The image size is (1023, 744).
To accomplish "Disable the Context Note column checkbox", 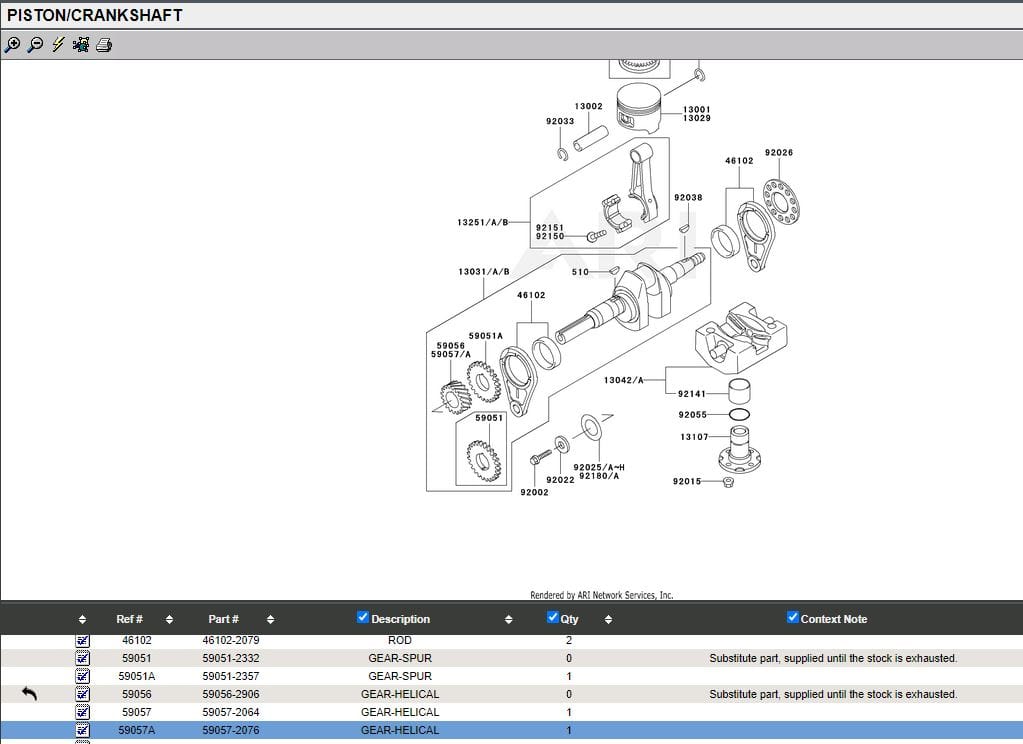I will click(x=793, y=618).
